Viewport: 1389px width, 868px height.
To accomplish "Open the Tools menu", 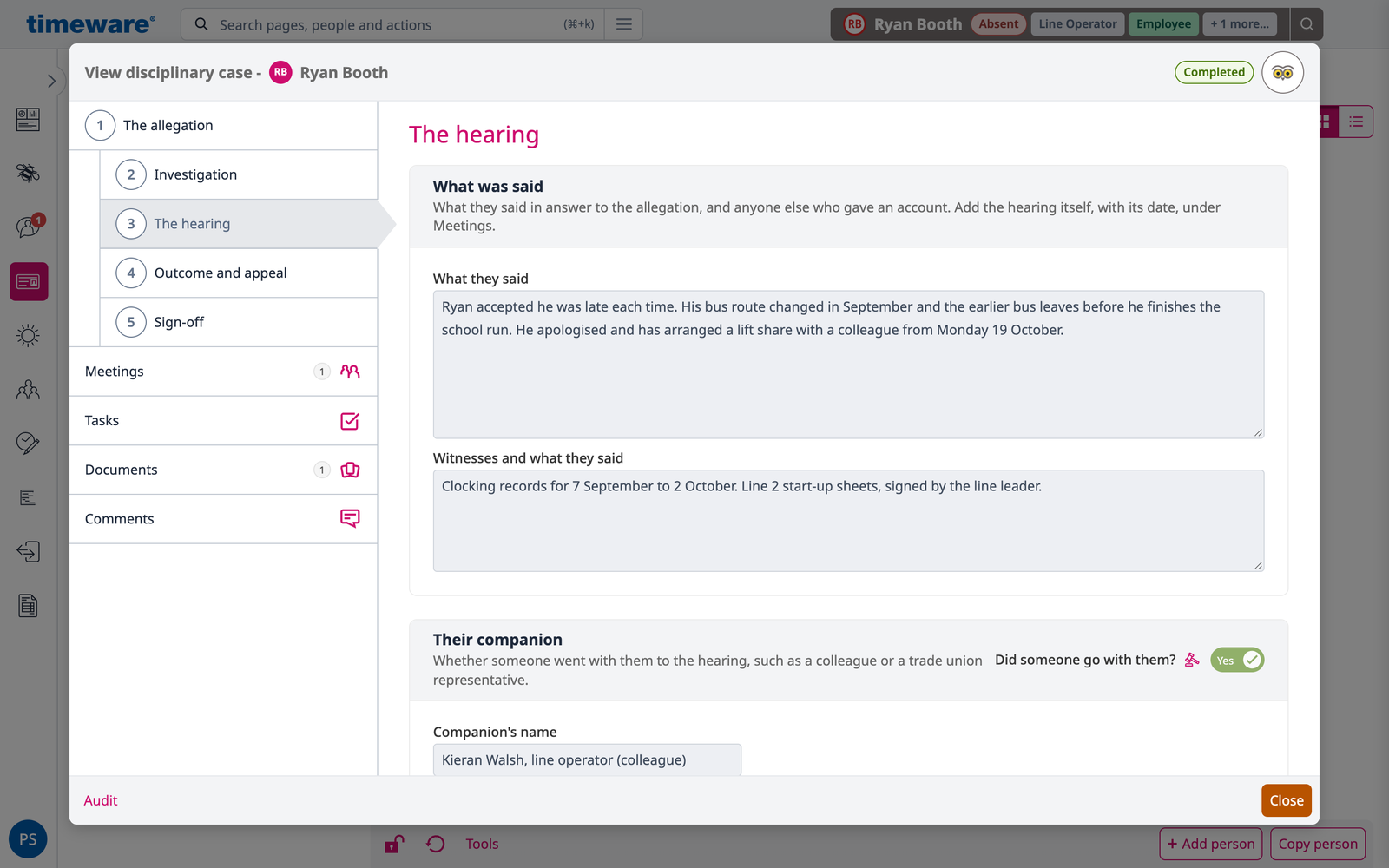I will 482,844.
